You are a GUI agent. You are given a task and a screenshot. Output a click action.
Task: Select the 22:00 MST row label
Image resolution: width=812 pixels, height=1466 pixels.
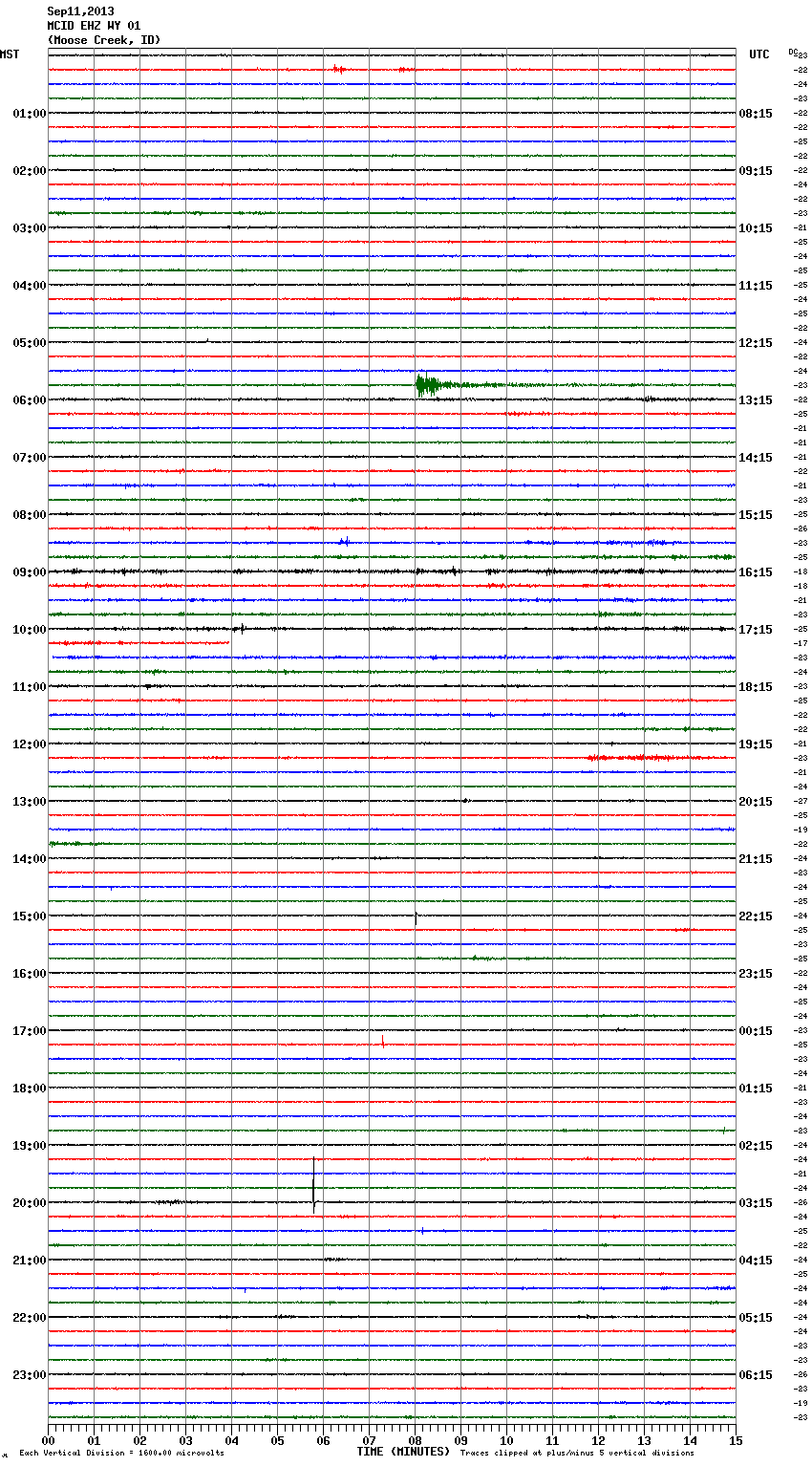[30, 1318]
